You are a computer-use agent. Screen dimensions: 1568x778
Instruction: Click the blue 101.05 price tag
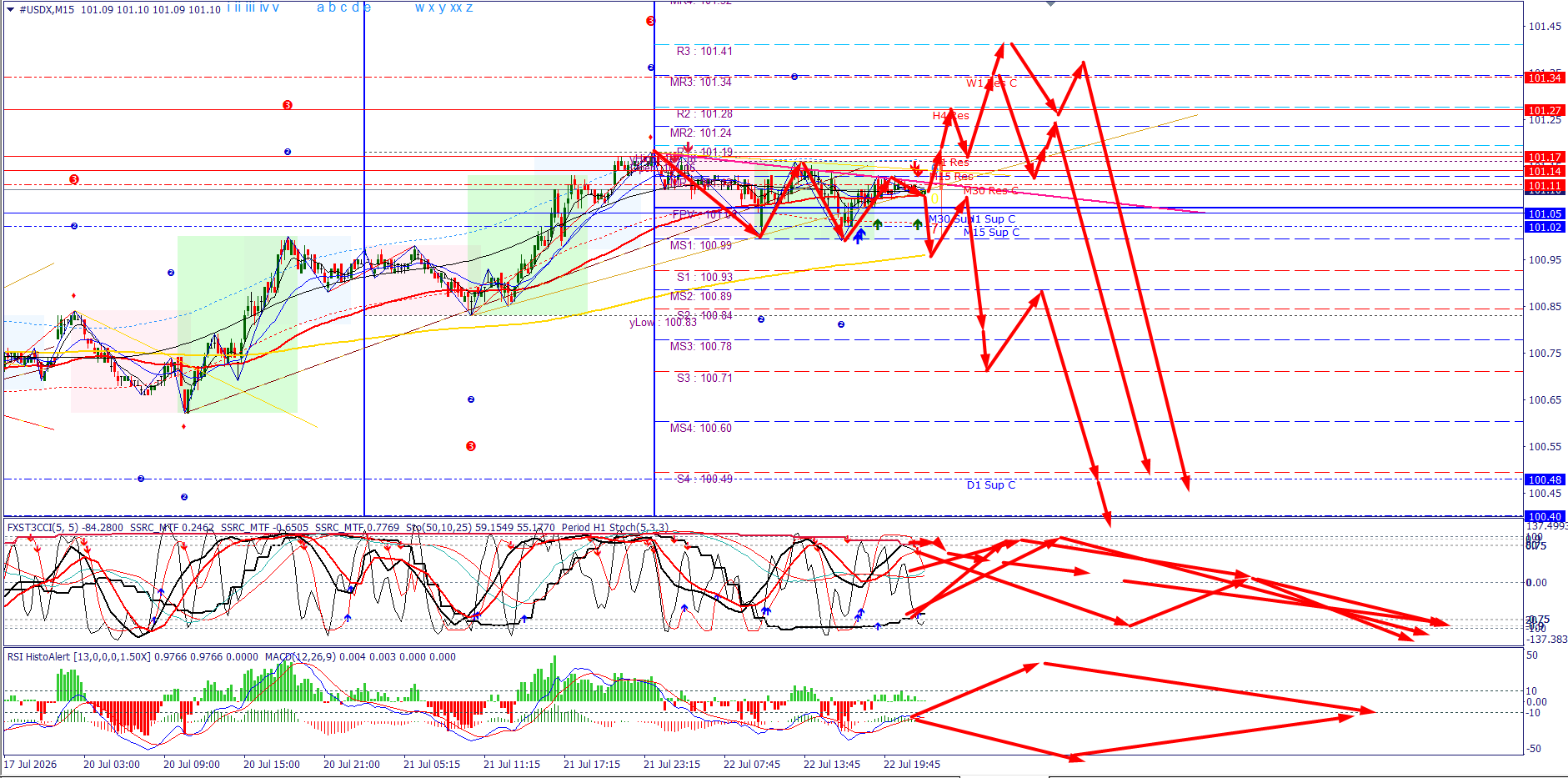click(1544, 213)
